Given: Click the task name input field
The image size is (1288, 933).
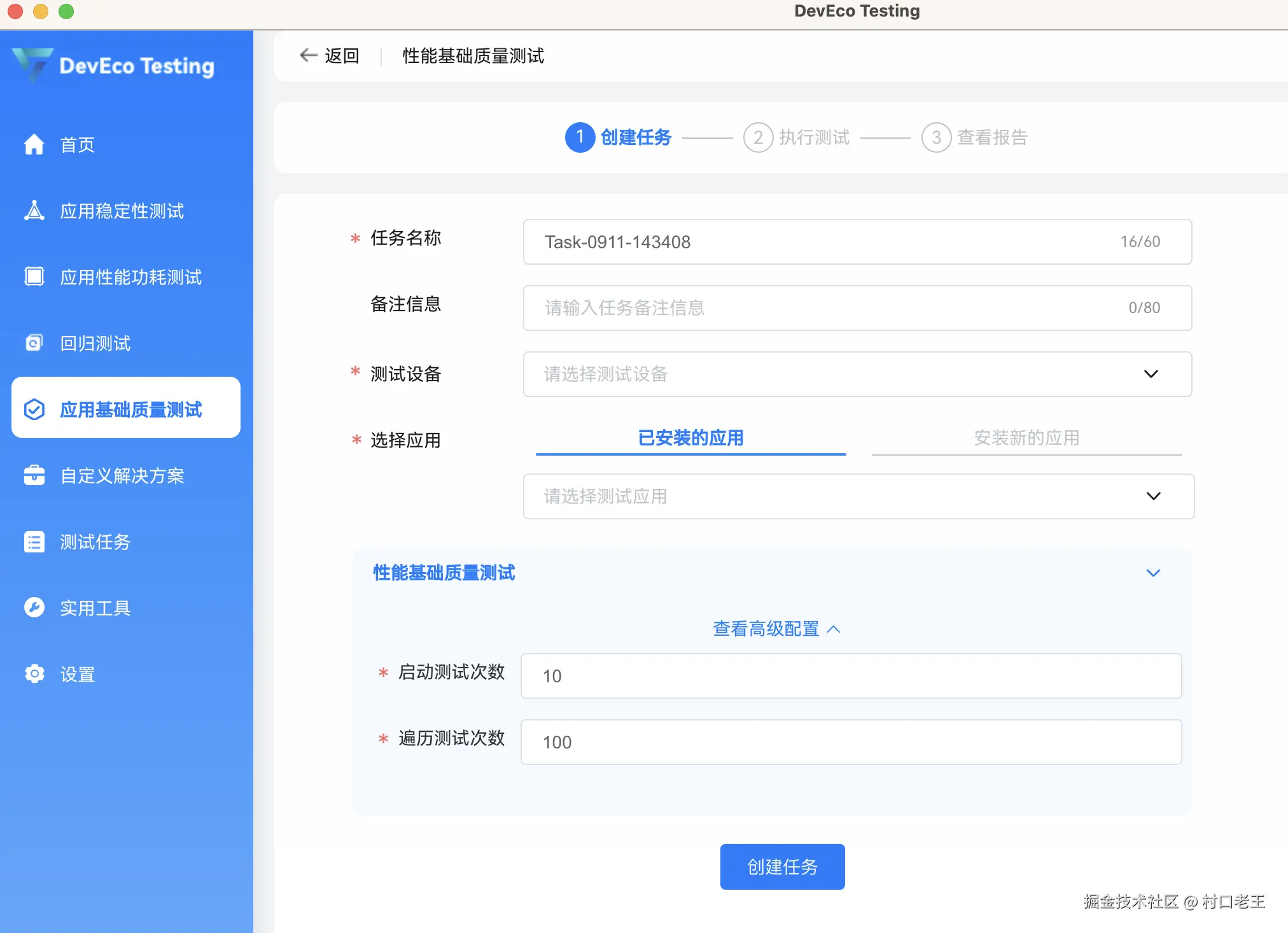Looking at the screenshot, I should tap(827, 242).
